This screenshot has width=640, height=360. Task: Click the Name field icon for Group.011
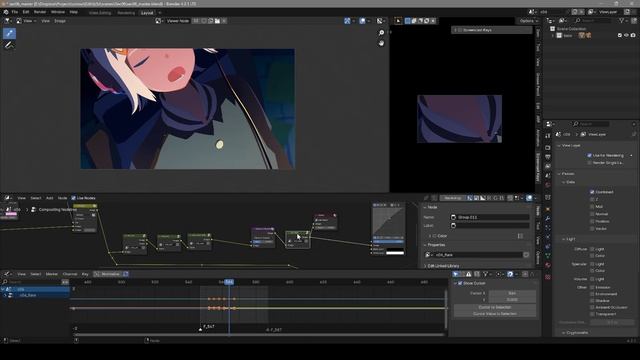(453, 217)
